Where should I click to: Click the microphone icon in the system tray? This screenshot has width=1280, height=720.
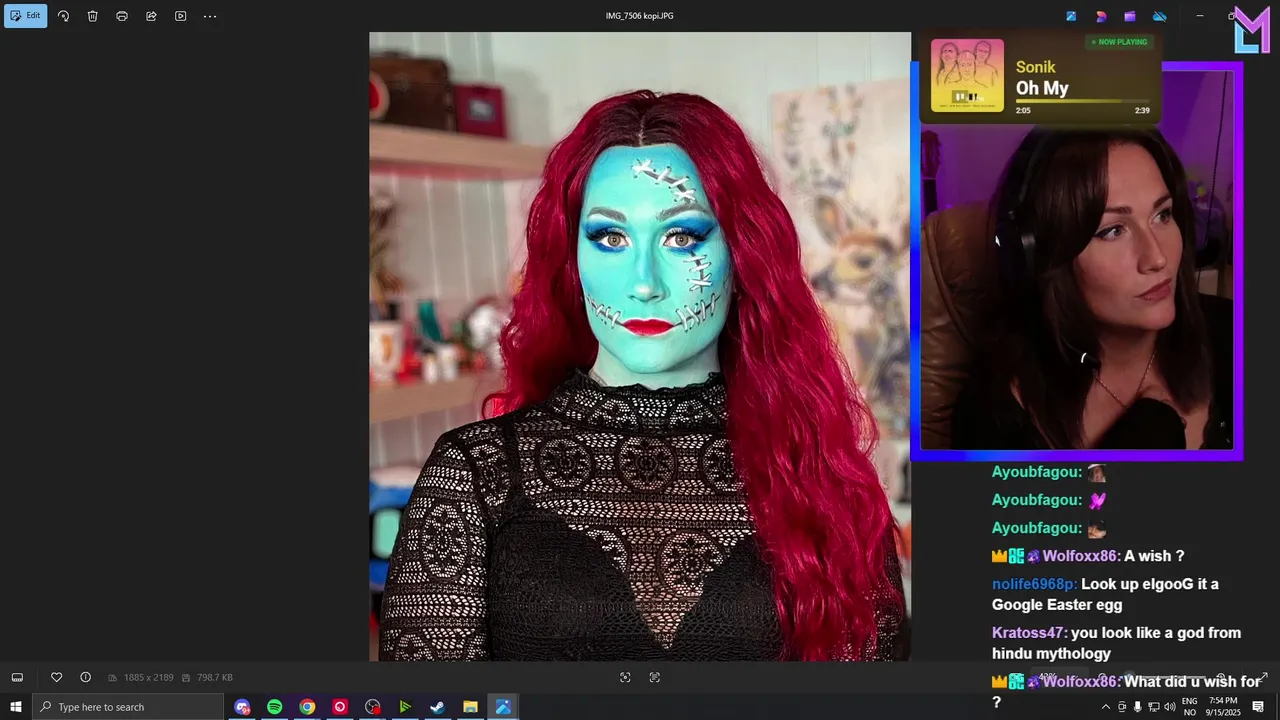1137,707
